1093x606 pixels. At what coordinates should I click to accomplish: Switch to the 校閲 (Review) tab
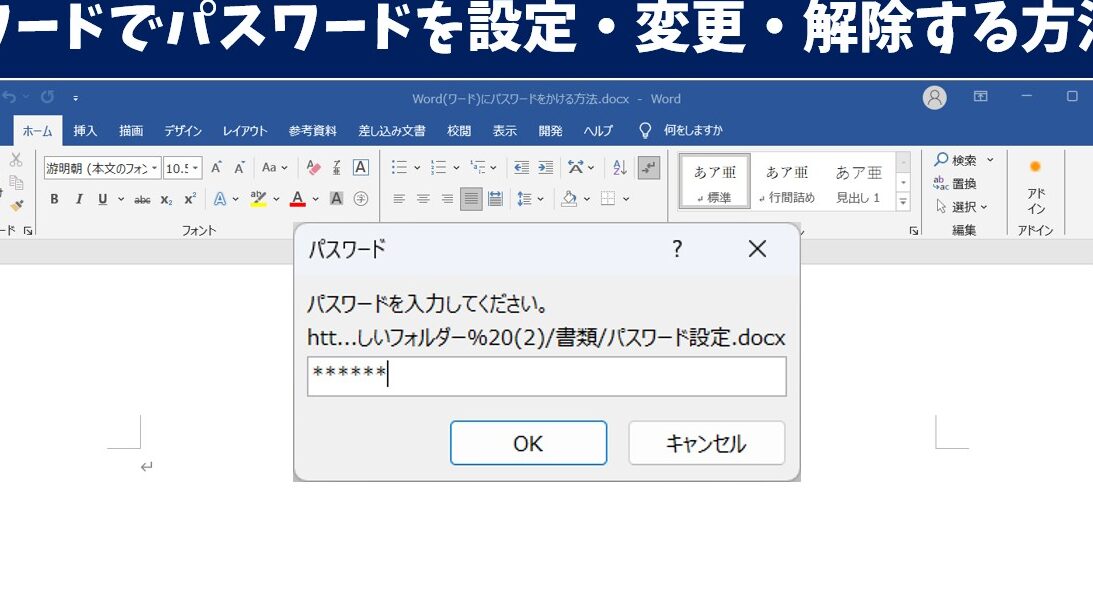click(459, 131)
